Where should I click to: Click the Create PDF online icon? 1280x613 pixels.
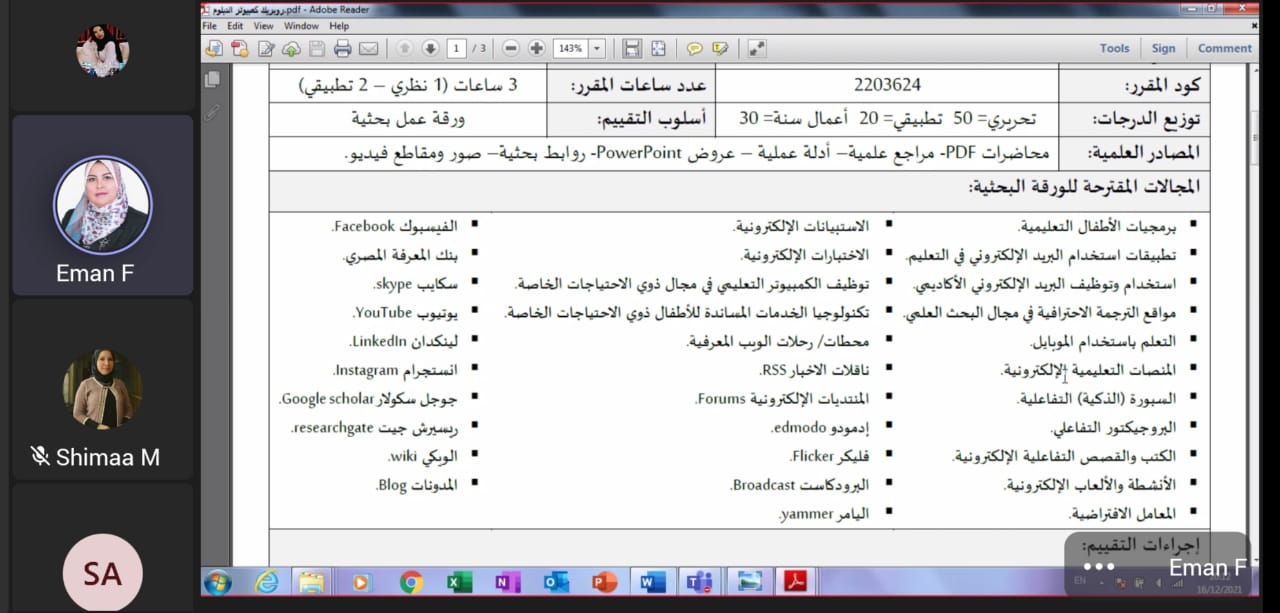pos(214,48)
